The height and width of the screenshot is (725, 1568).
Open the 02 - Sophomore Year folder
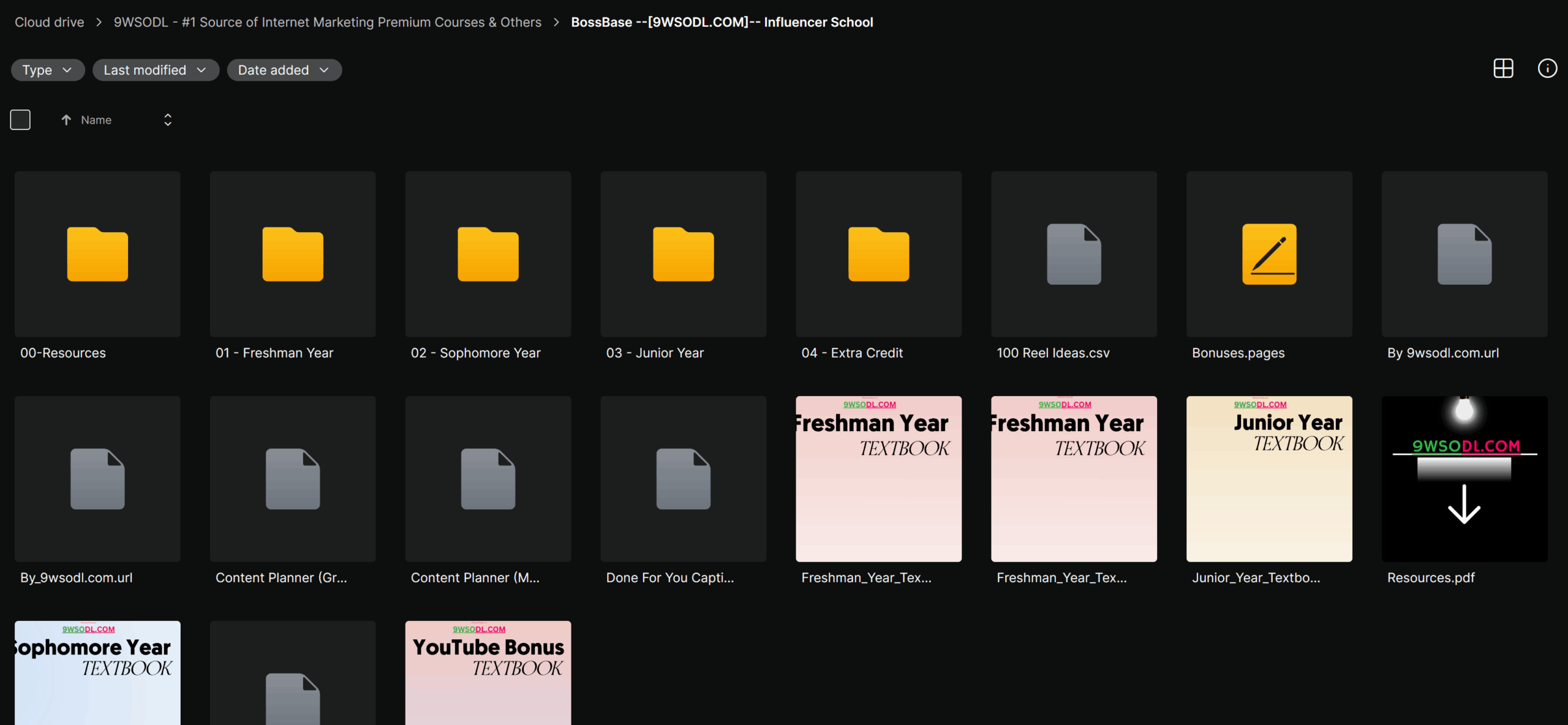coord(488,254)
